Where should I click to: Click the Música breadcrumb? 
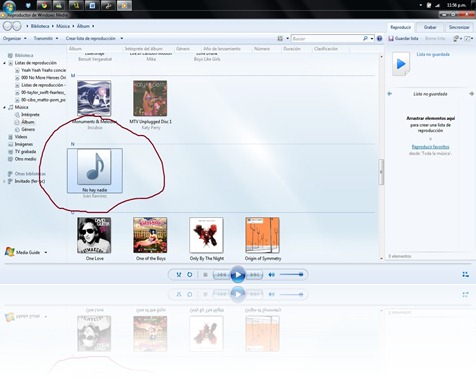(63, 26)
